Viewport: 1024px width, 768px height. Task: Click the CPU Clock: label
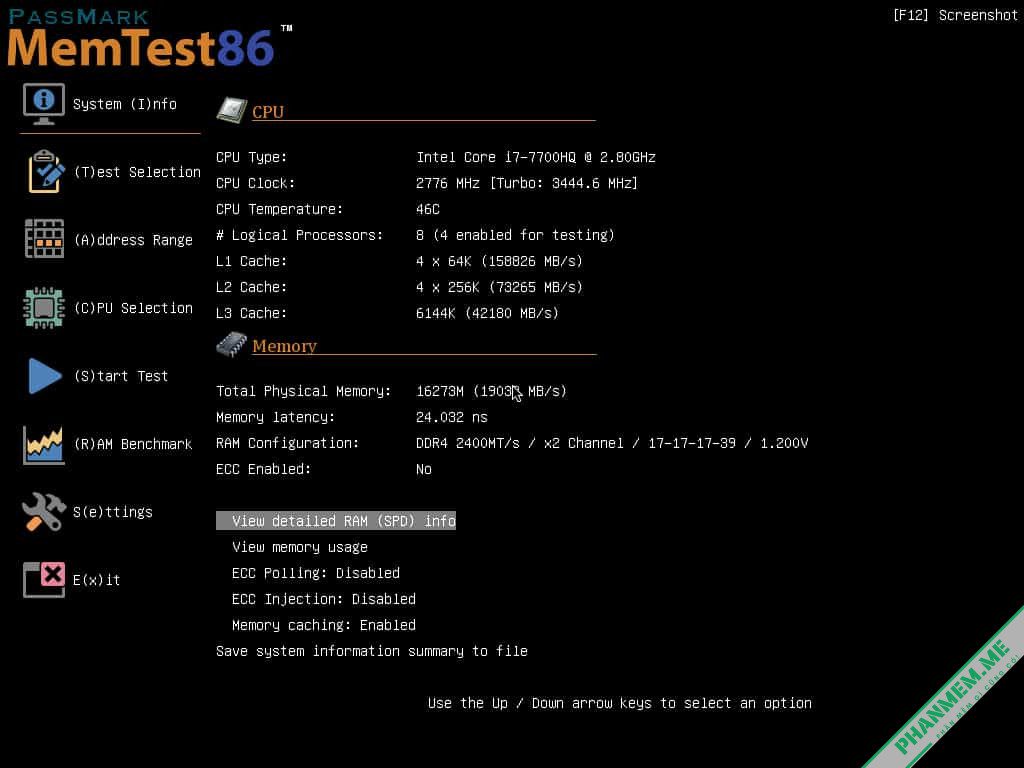[255, 184]
